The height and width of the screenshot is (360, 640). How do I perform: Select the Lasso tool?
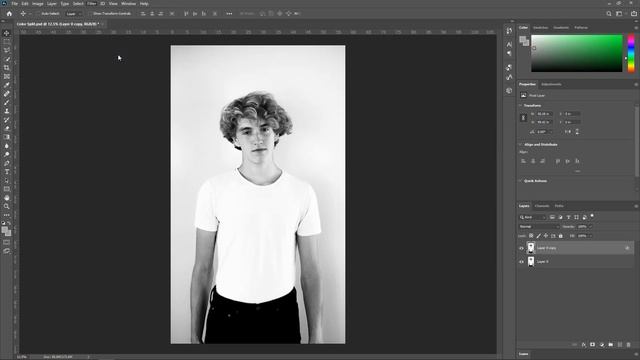[x=7, y=50]
